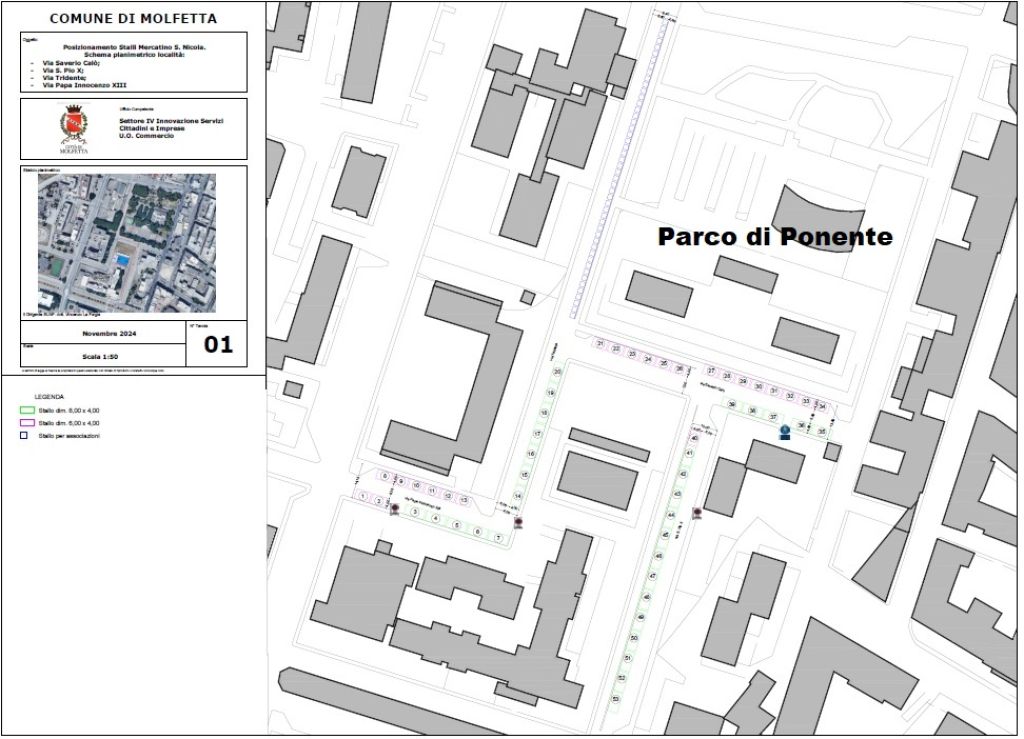Click the blue association stall legend box
The width and height of the screenshot is (1024, 739).
coord(23,436)
